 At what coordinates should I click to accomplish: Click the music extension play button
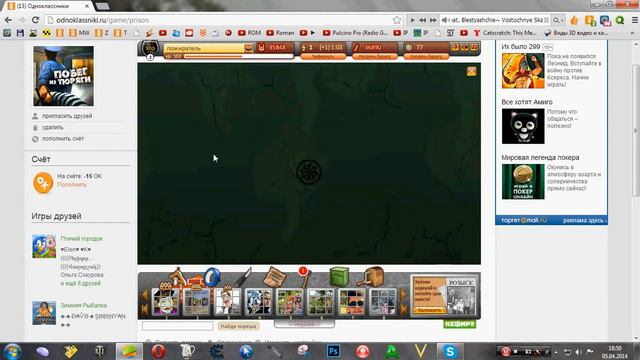click(412, 20)
